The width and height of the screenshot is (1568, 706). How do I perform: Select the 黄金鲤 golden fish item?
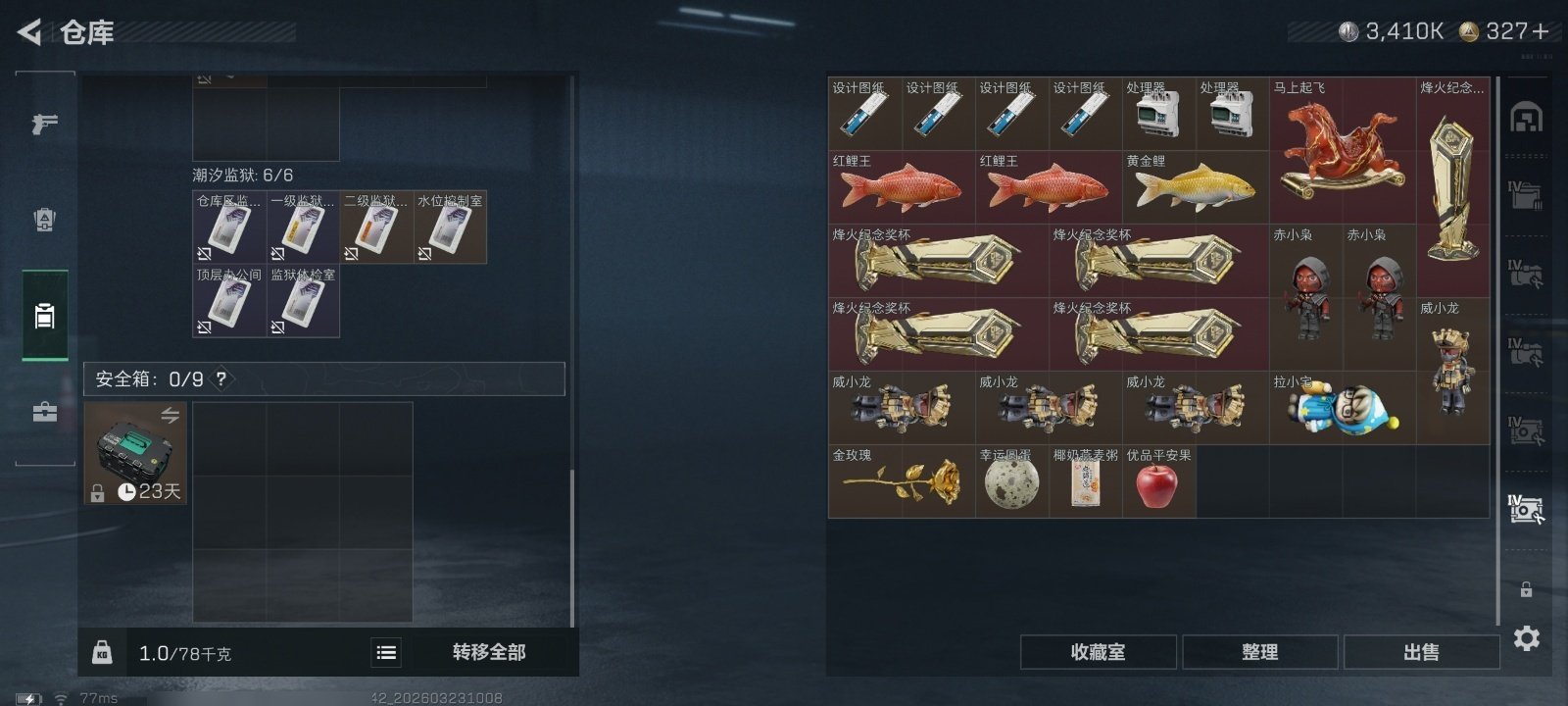coord(1196,187)
